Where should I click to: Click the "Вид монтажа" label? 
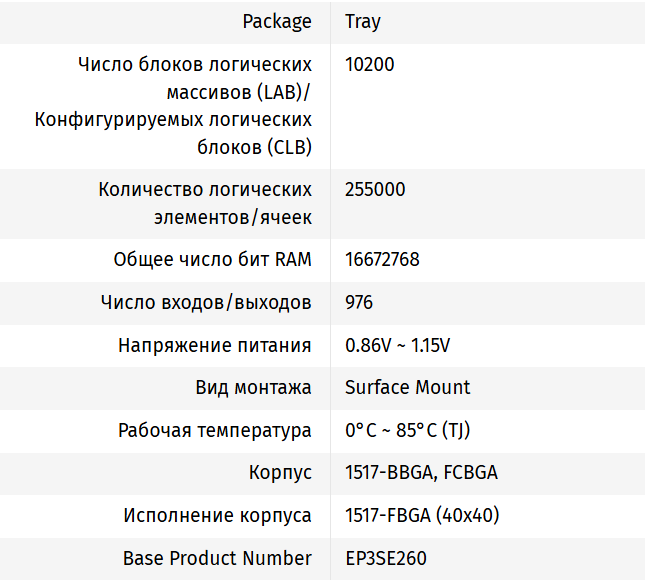(x=253, y=387)
